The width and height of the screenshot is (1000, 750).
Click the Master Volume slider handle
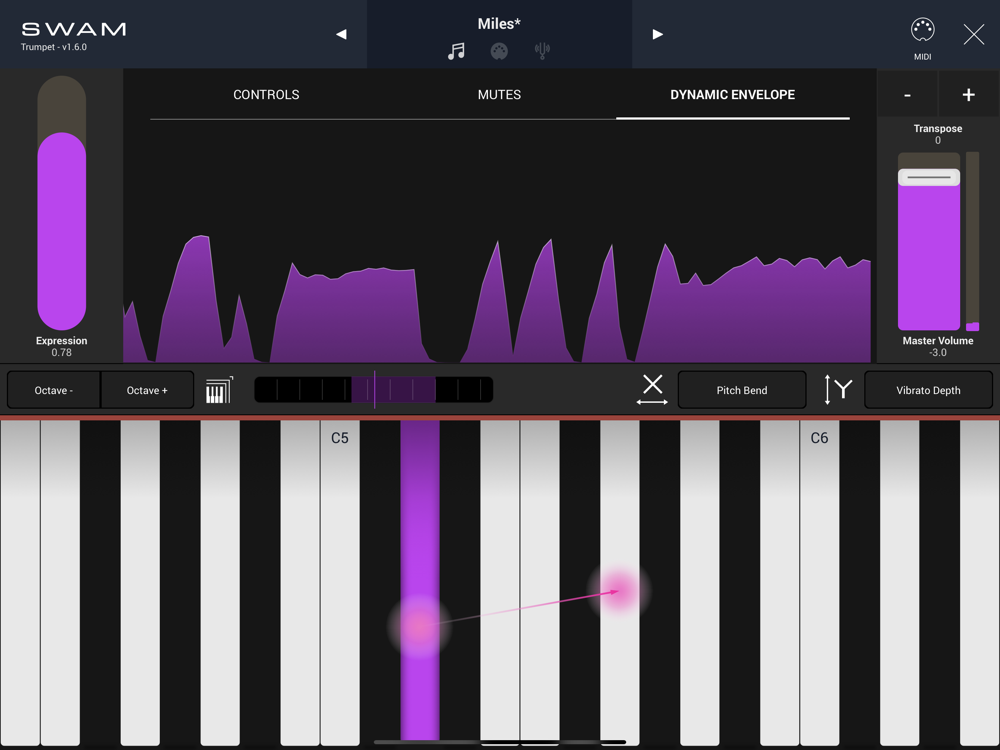pos(929,177)
